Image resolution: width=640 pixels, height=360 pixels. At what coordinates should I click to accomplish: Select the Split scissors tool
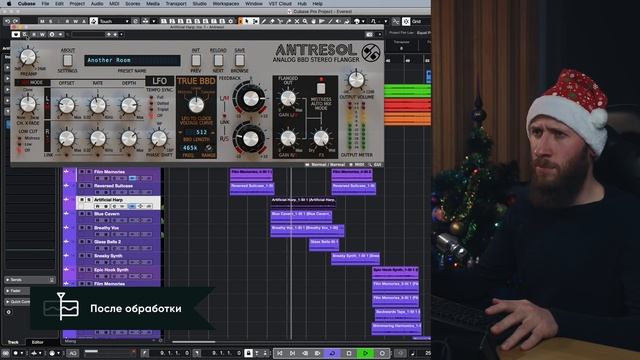point(280,21)
